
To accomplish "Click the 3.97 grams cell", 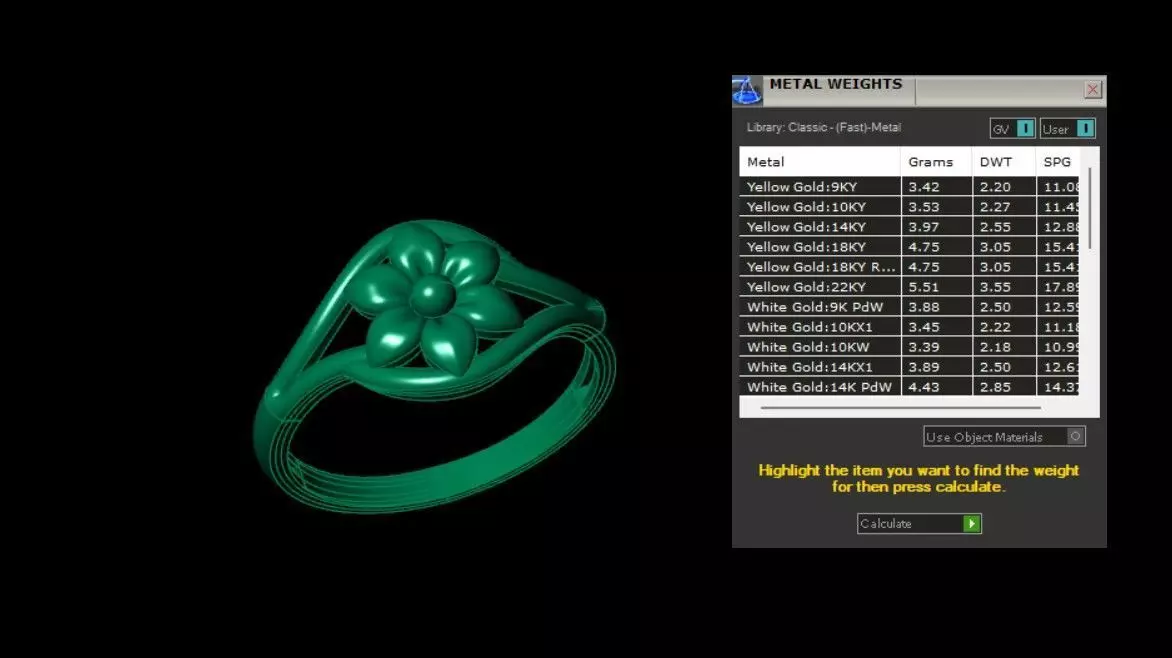I will click(x=937, y=227).
